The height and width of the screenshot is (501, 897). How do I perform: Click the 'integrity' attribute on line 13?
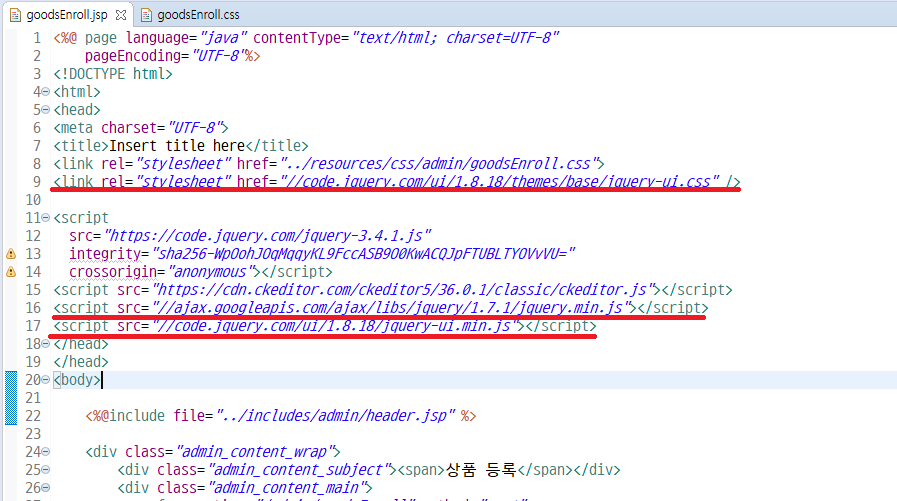(105, 254)
